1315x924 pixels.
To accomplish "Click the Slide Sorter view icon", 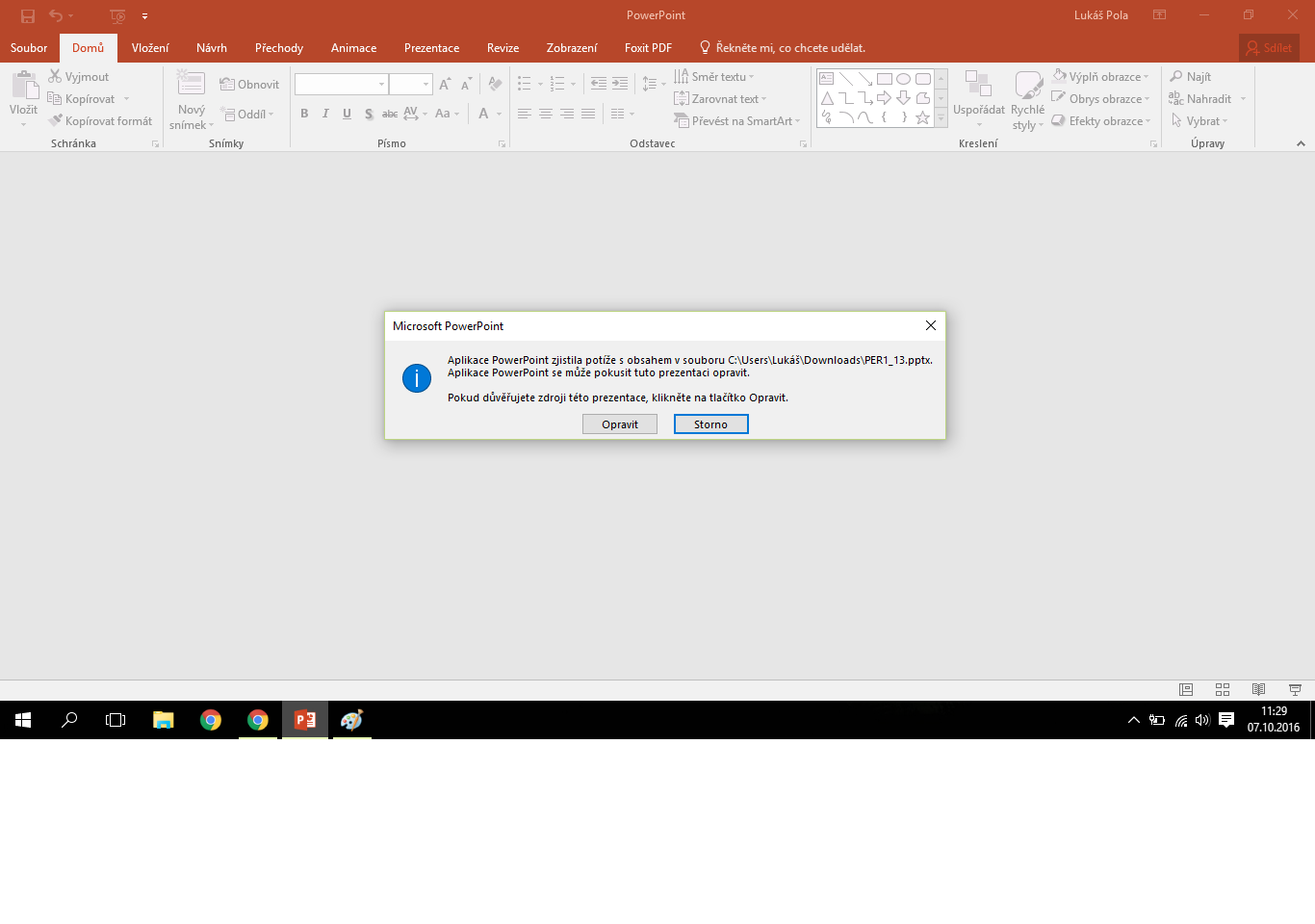I will click(1223, 690).
